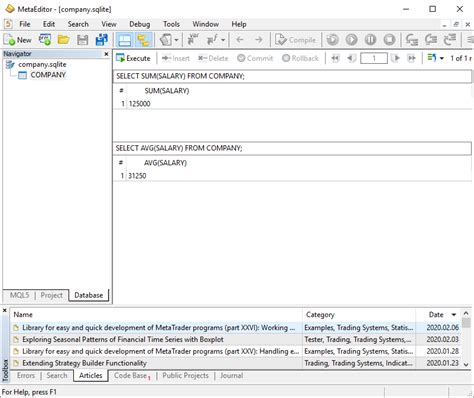
Task: Select company.sqlite in Navigator
Action: tap(42, 64)
